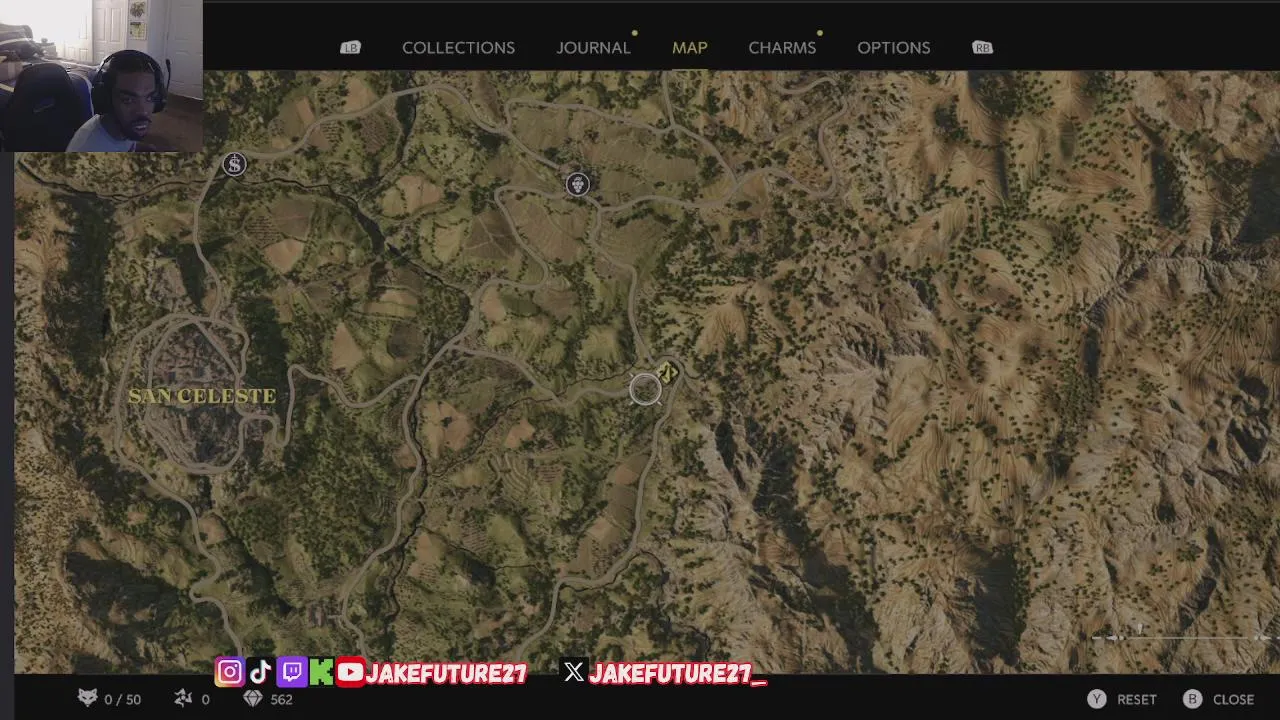The height and width of the screenshot is (720, 1280).
Task: Open the Charms tab
Action: (x=782, y=48)
